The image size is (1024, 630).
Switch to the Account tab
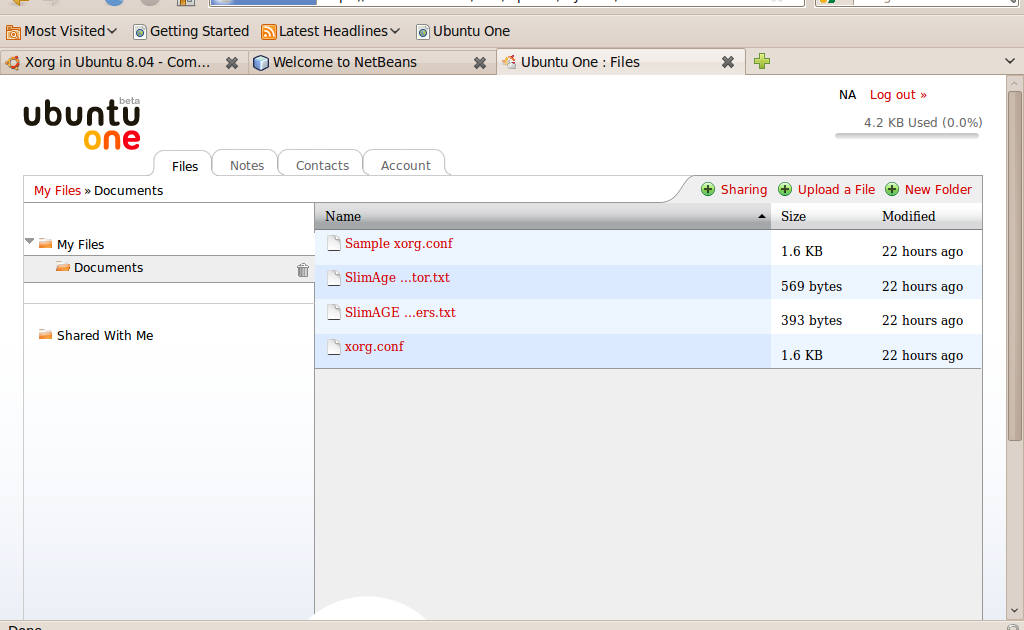click(x=406, y=165)
